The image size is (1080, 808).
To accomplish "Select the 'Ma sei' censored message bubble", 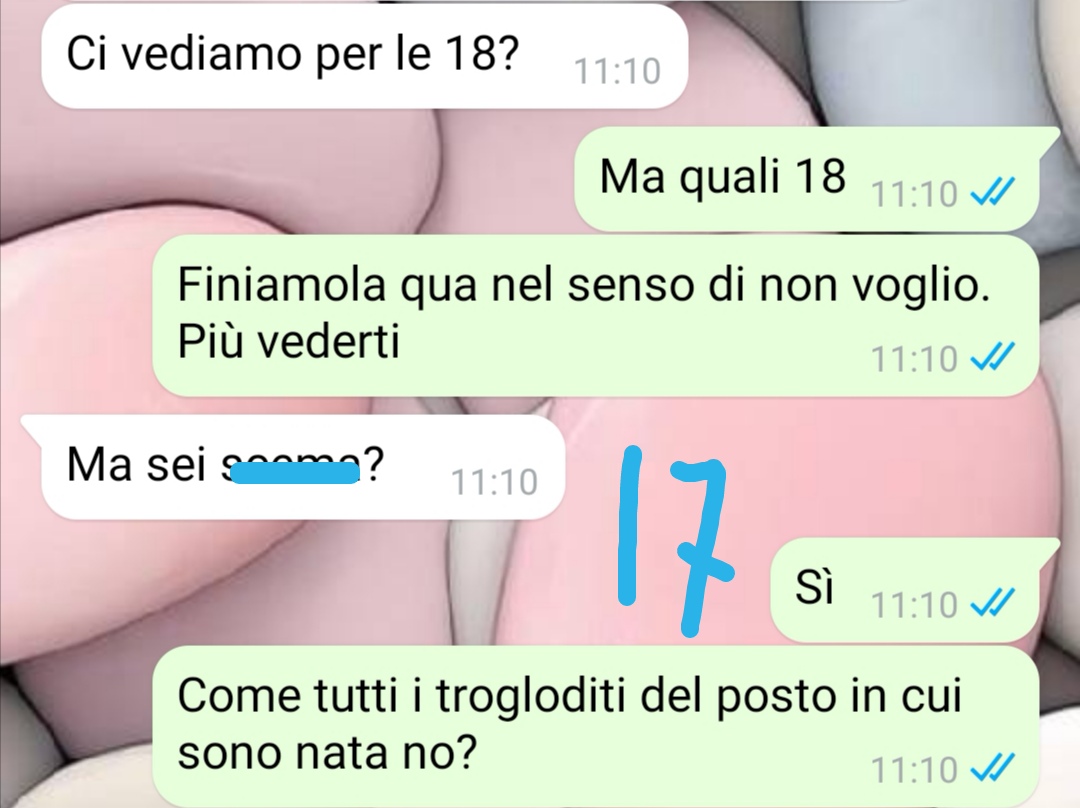I will [303, 467].
